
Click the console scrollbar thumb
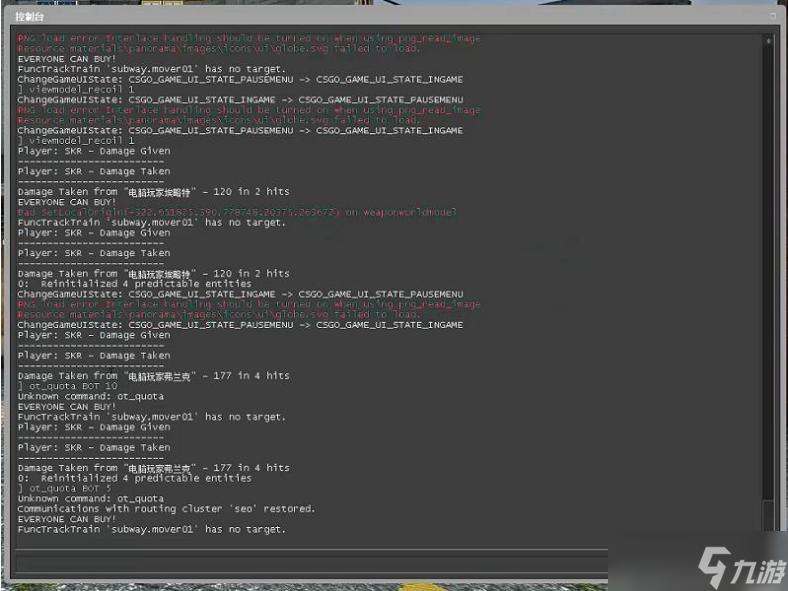pyautogui.click(x=768, y=515)
